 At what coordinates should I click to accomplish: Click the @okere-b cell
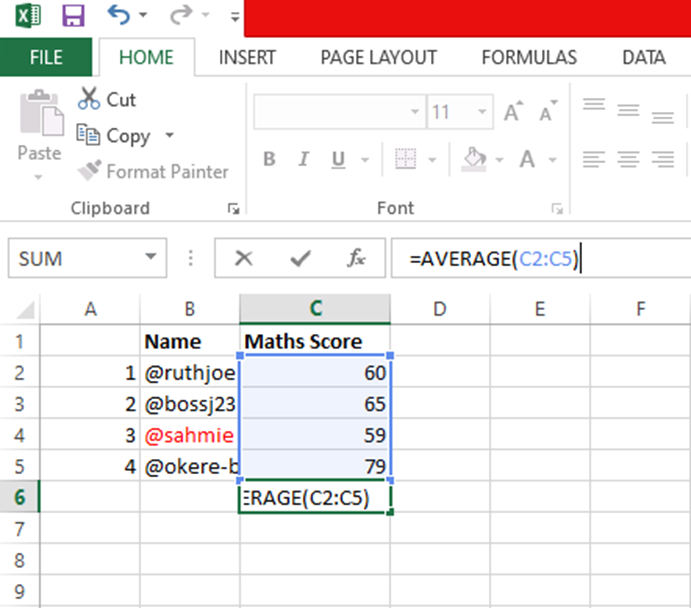click(x=189, y=466)
